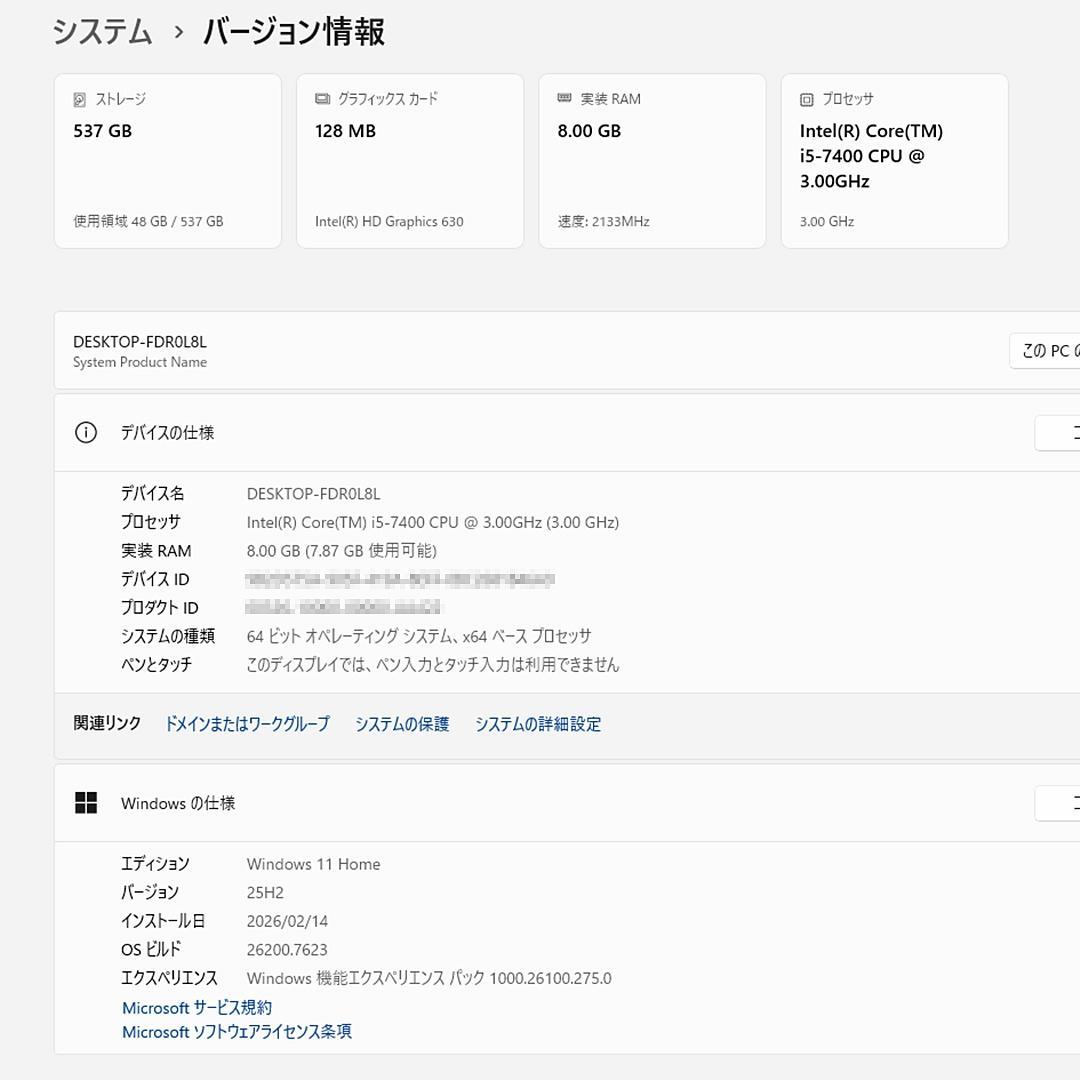
Task: Copy Windows specs with the copy button
Action: click(x=1057, y=803)
